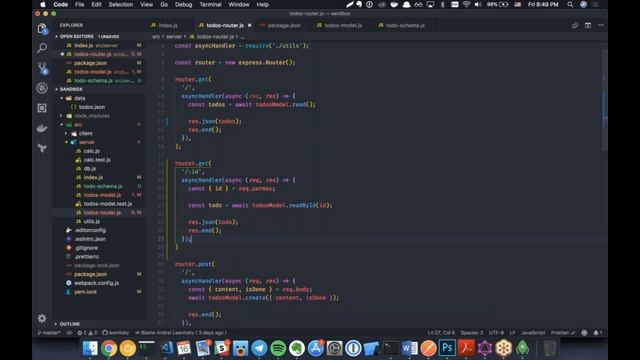Open the notifications bell in status bar
This screenshot has height=360, width=640.
tap(597, 333)
